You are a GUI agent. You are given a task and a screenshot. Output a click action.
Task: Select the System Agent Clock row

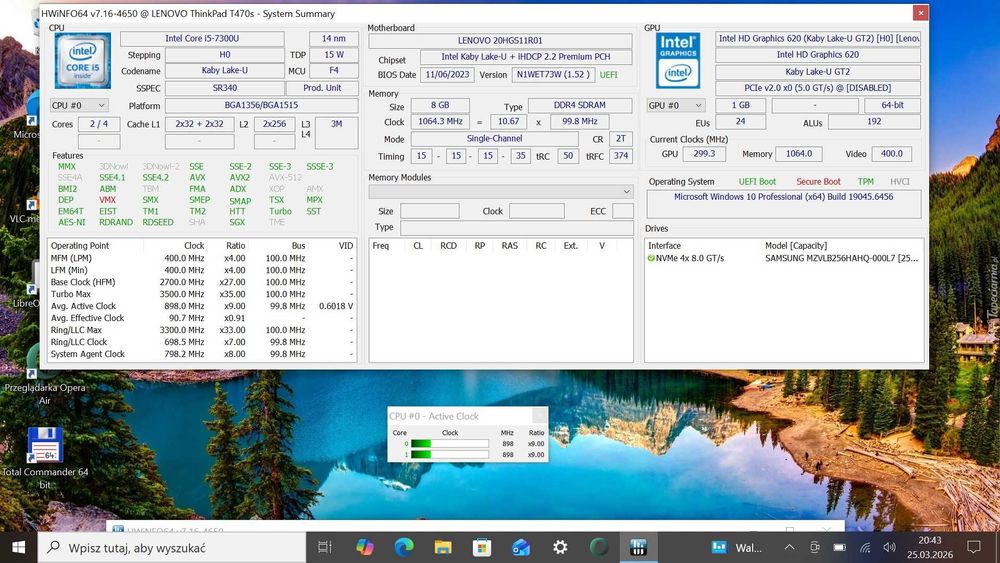click(x=202, y=354)
